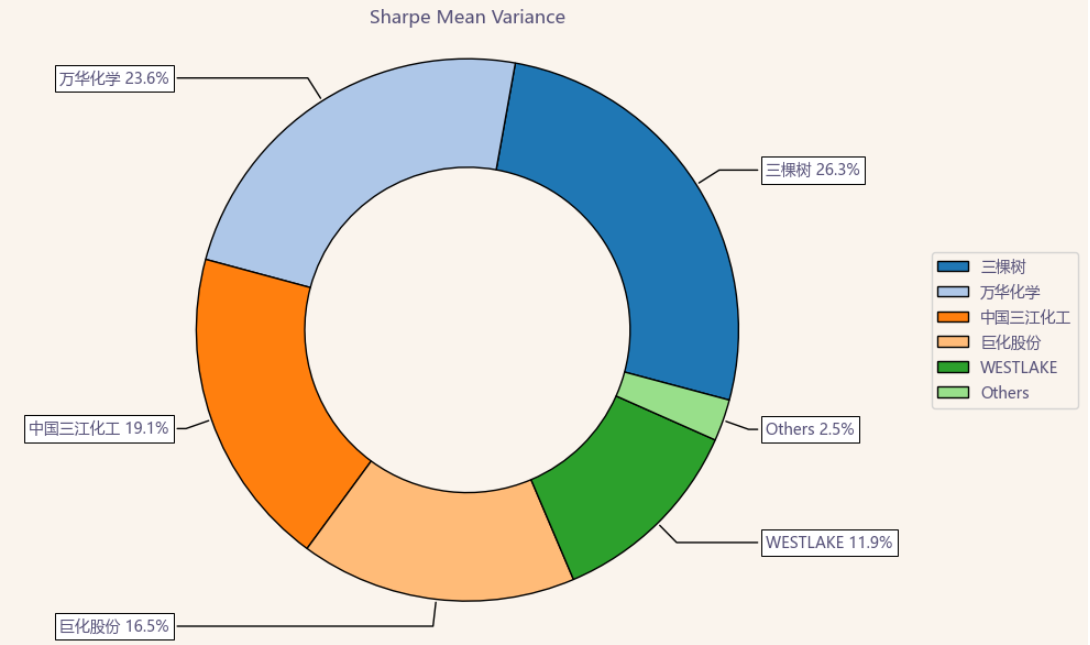Click the light blue legend swatch for 万华化学

click(x=952, y=291)
